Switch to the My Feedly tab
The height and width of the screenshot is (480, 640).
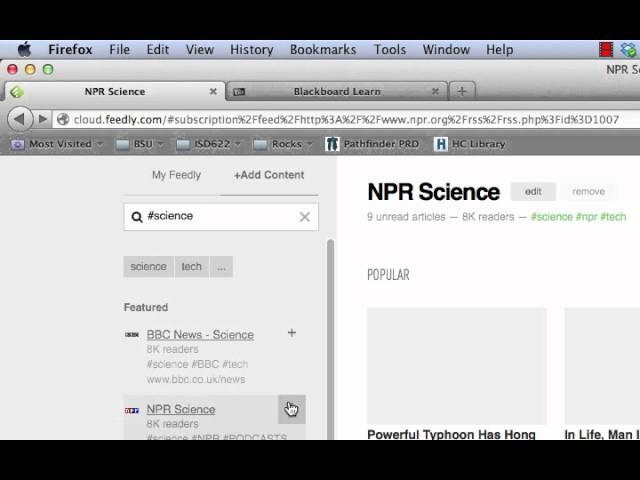[176, 175]
